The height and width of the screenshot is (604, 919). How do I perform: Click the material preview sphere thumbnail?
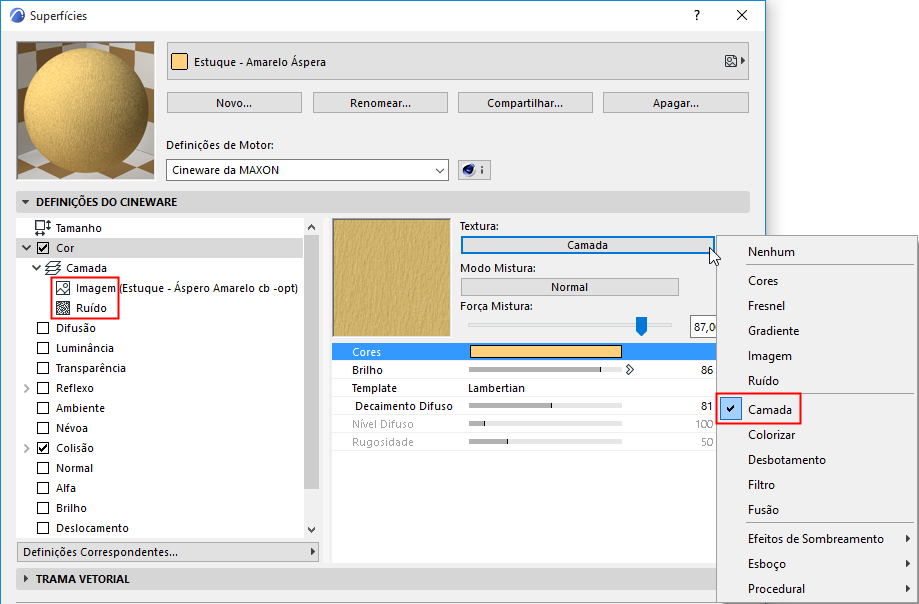point(85,110)
